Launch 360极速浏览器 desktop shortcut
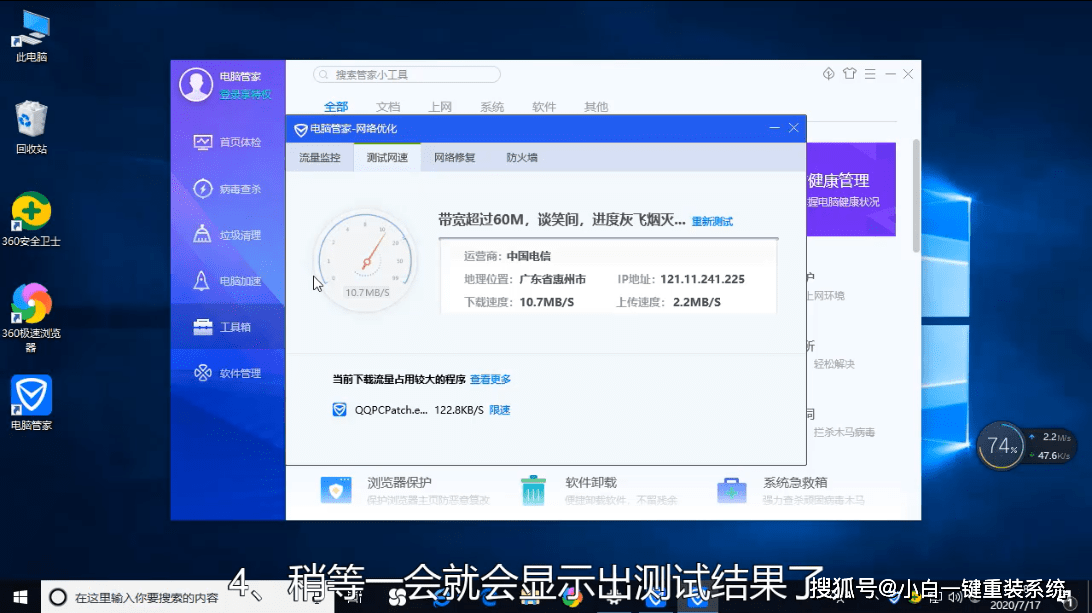This screenshot has width=1092, height=613. pyautogui.click(x=31, y=305)
